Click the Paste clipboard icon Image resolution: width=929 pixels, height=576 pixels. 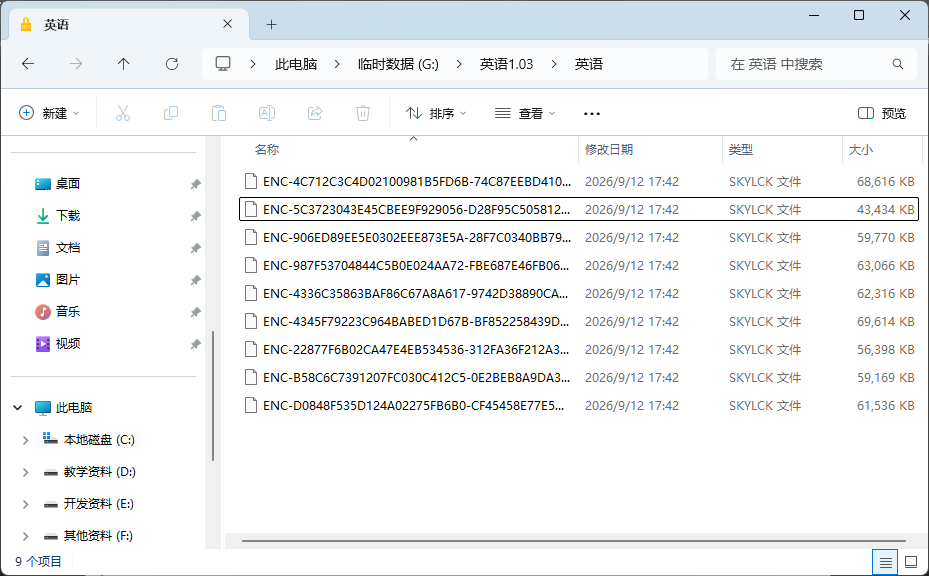219,113
